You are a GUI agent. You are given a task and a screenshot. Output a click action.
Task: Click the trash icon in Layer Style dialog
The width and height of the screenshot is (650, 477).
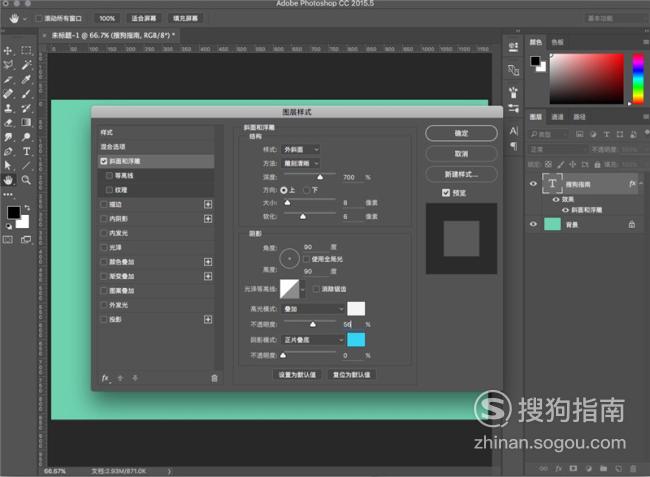point(214,378)
